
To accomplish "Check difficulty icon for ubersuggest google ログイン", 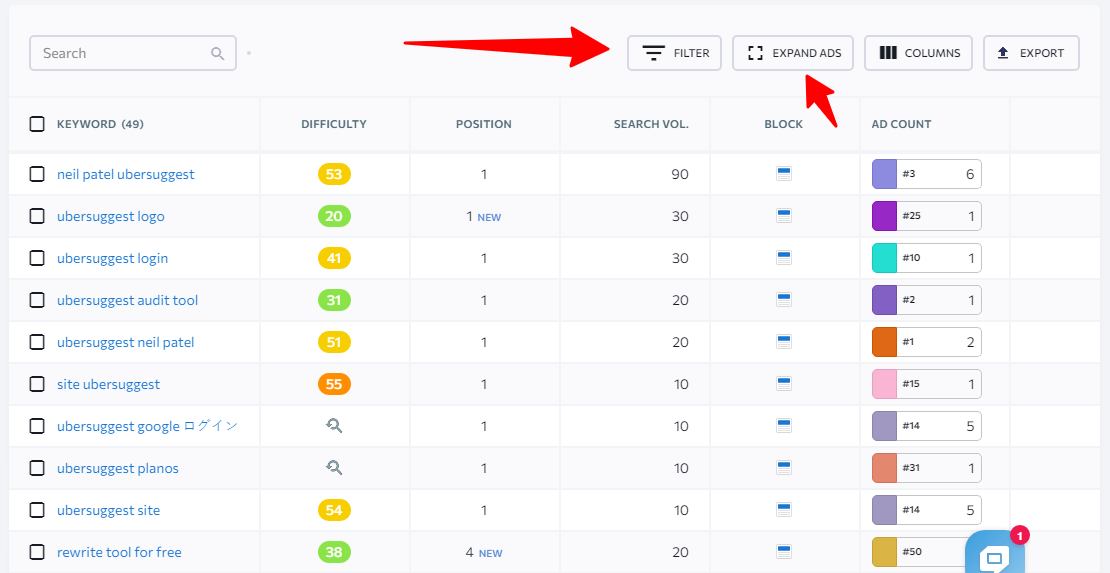I will click(334, 426).
